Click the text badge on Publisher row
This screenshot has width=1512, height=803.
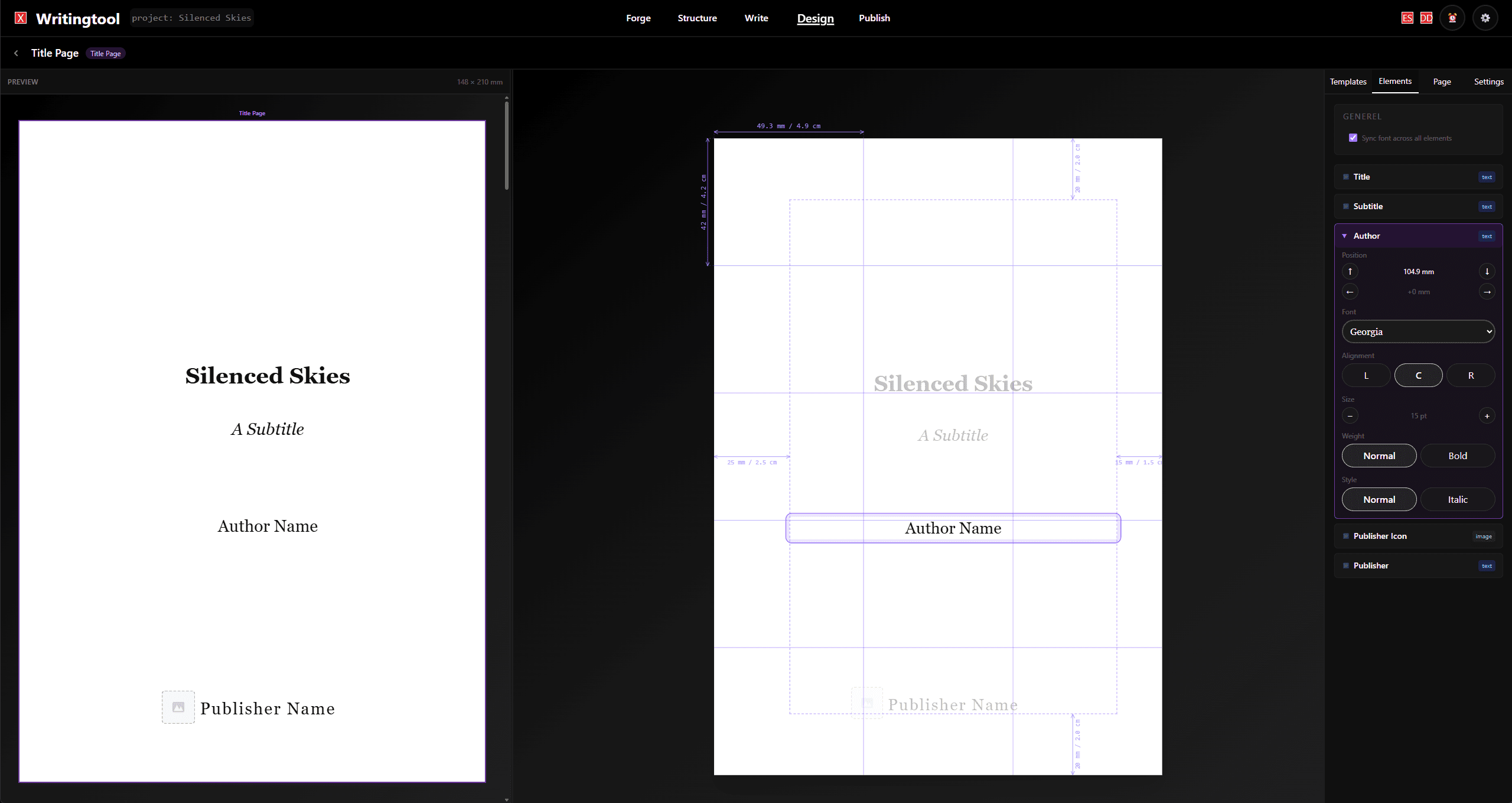tap(1487, 565)
